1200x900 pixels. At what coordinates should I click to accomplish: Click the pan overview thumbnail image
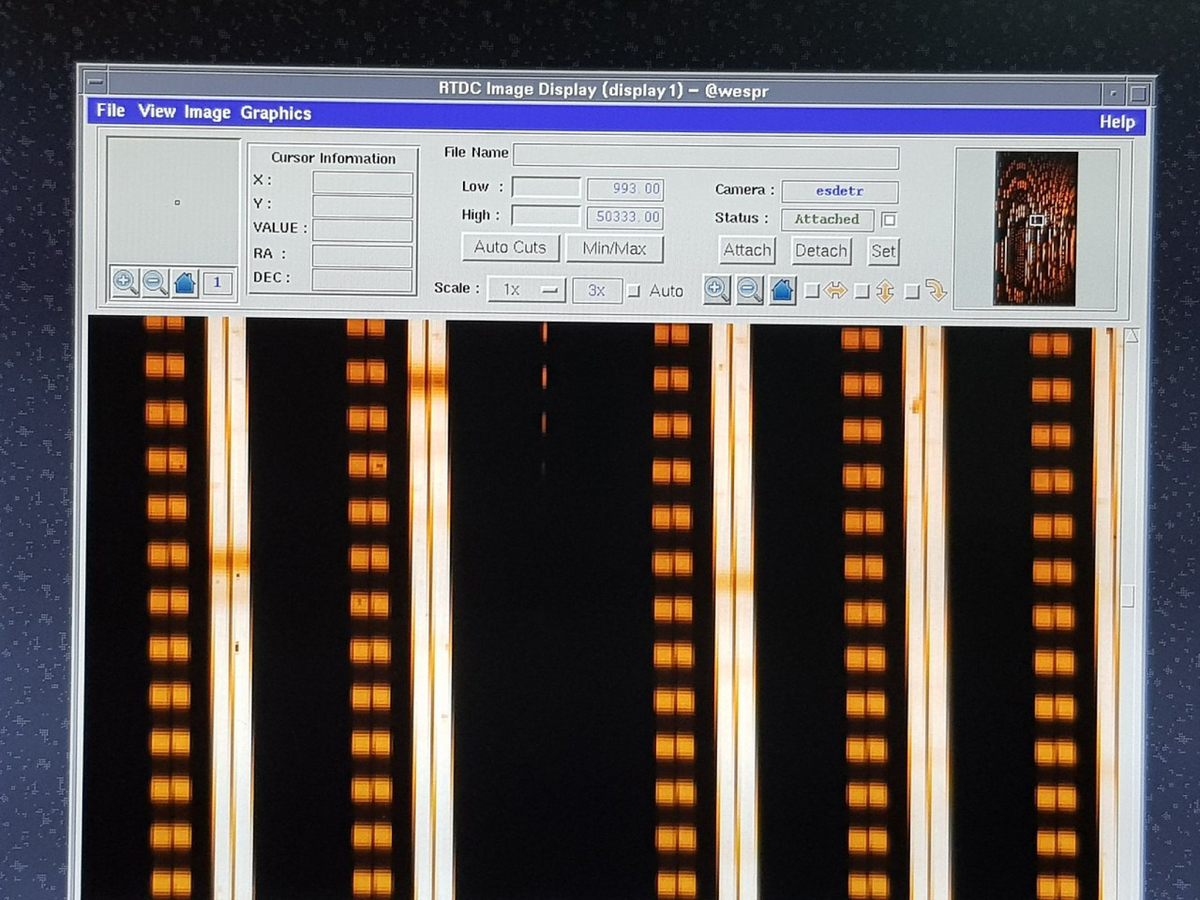pyautogui.click(x=1036, y=228)
